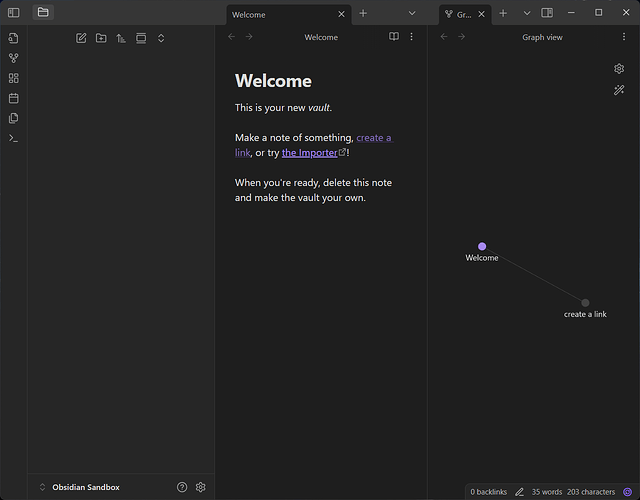The image size is (640, 500).
Task: Create a new note icon
Action: (81, 38)
